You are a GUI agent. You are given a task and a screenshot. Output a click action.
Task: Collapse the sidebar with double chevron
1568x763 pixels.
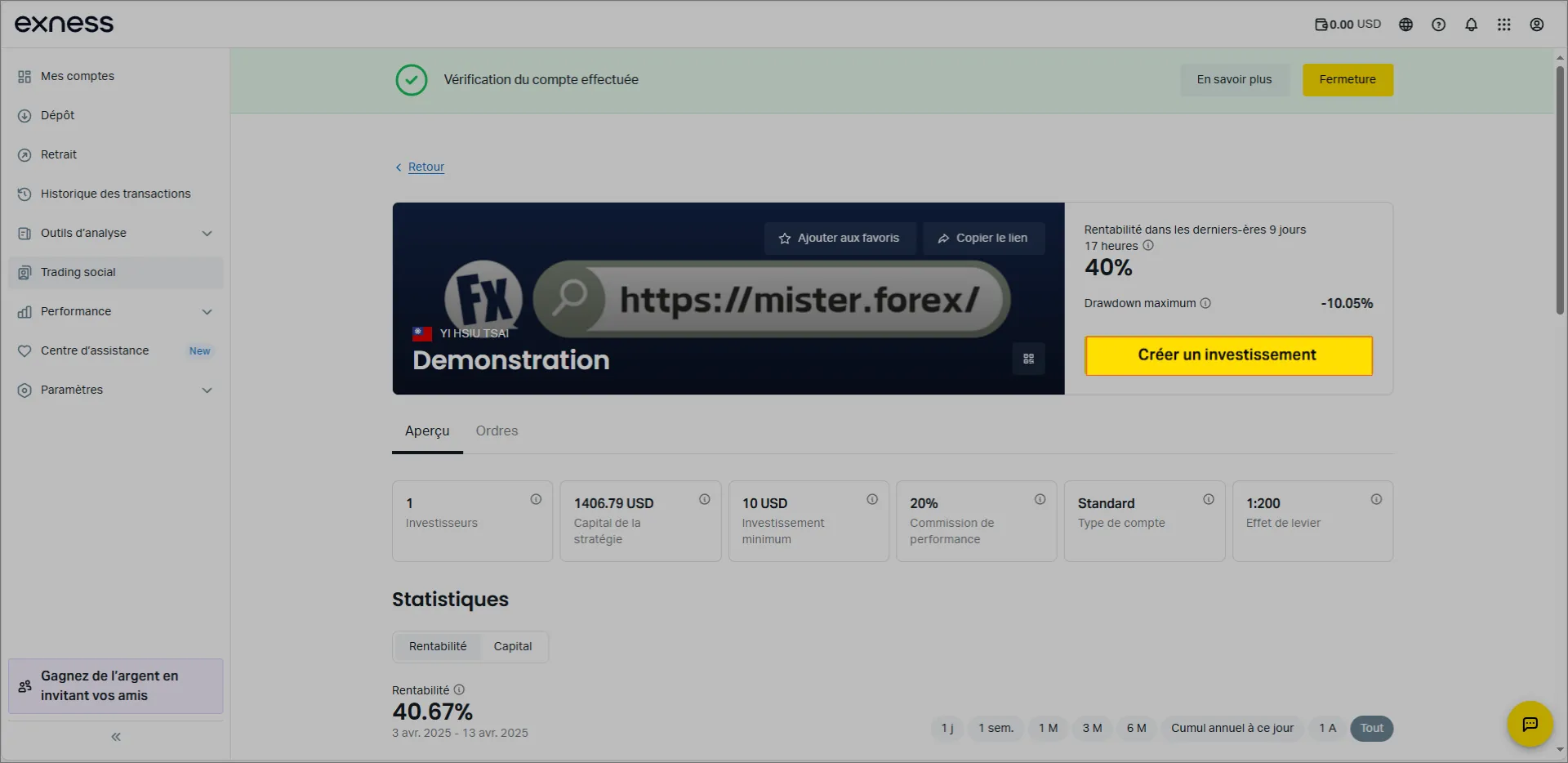click(116, 737)
